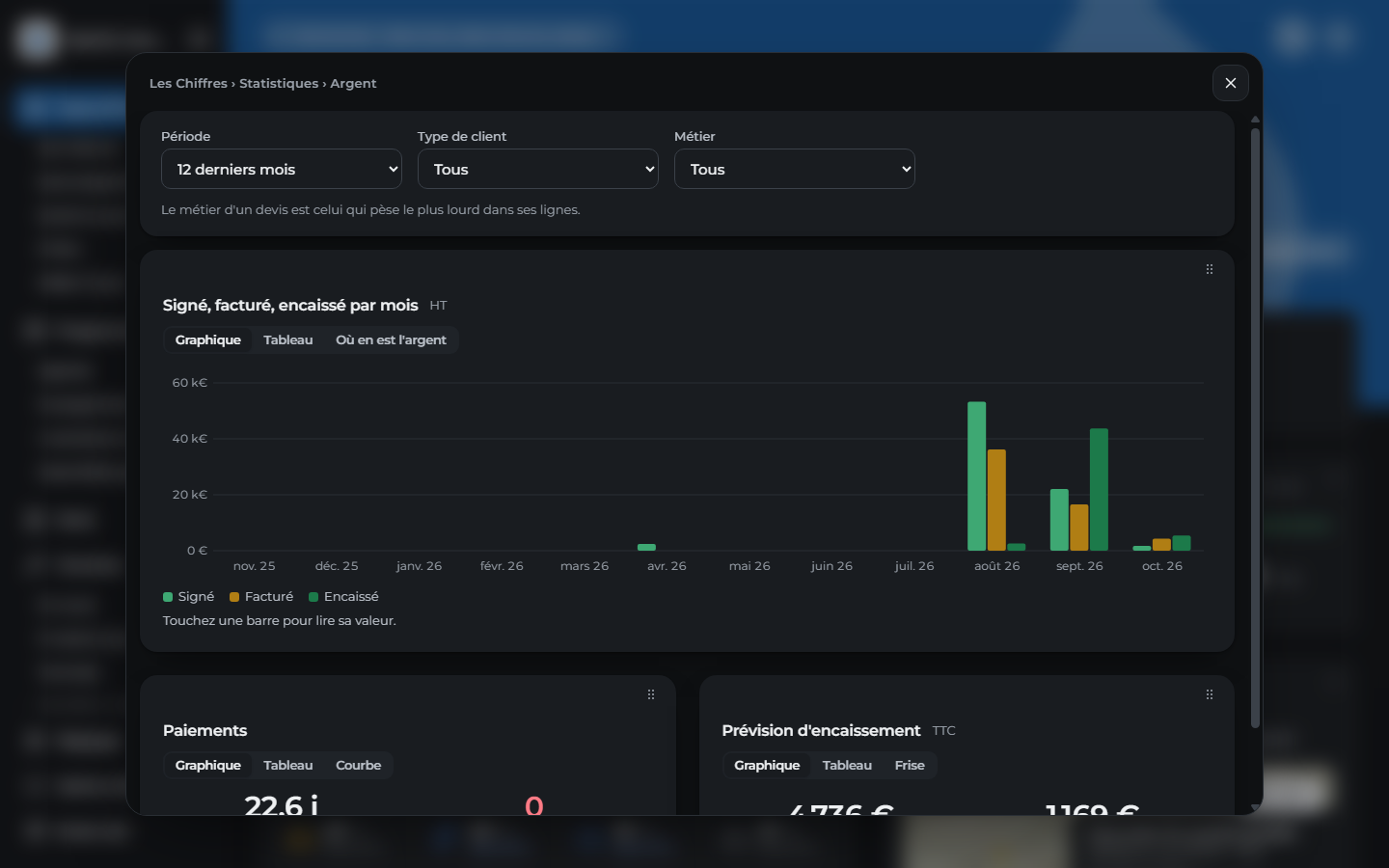The height and width of the screenshot is (868, 1389).
Task: Switch Prévision d'encaissement to Tableau
Action: tap(847, 765)
